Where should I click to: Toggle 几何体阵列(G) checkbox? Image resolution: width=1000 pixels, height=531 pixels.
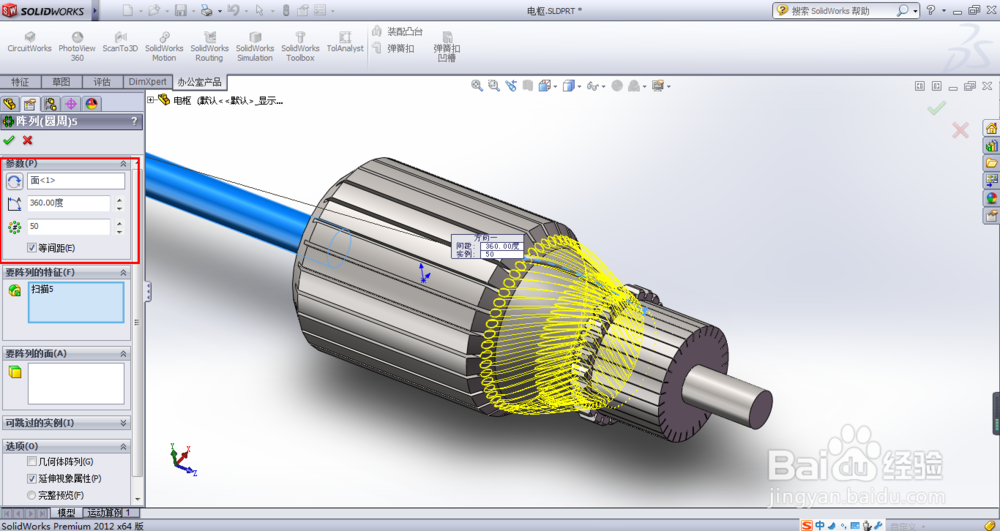(32, 462)
